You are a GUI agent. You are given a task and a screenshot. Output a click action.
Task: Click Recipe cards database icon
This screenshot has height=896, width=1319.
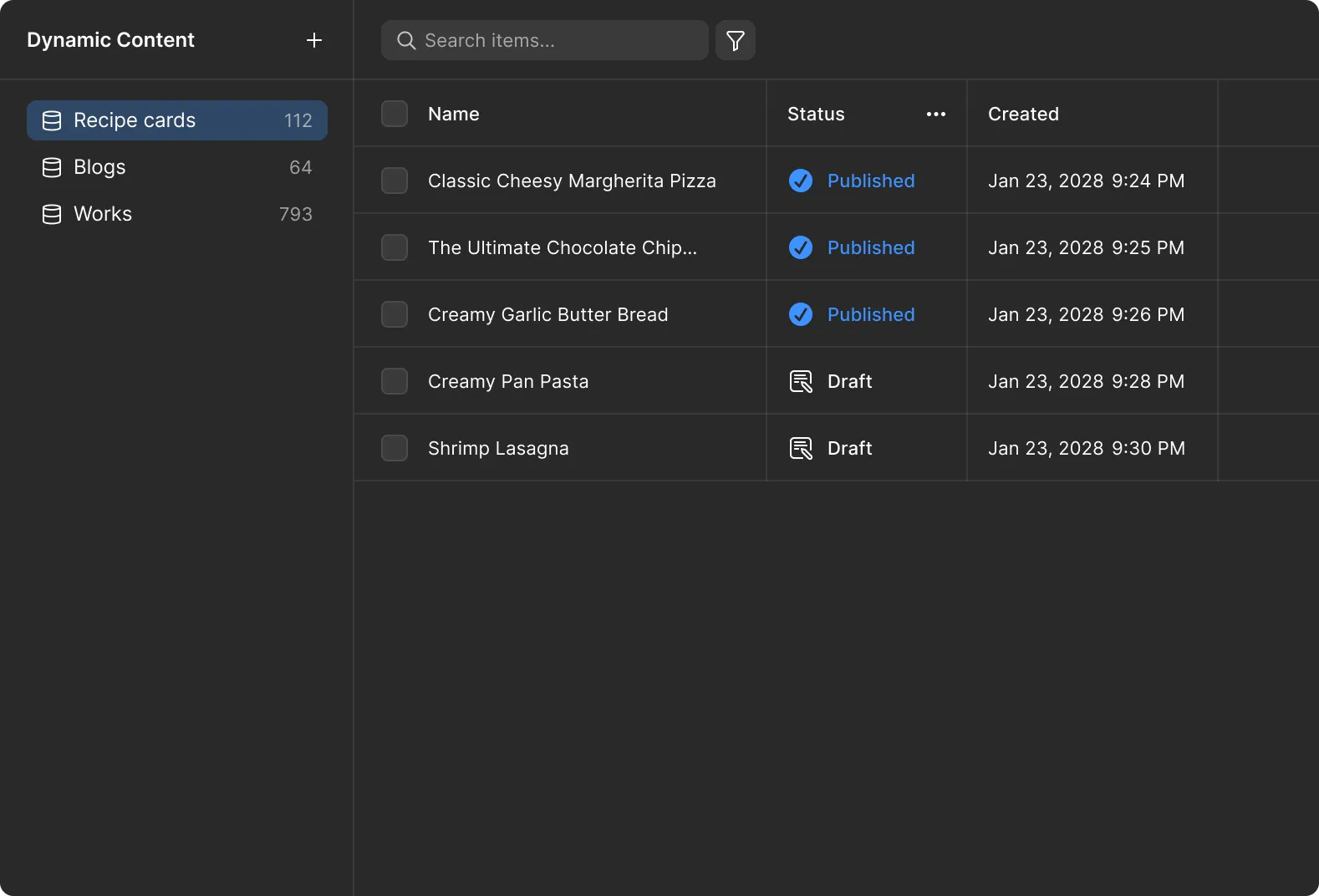coord(52,120)
